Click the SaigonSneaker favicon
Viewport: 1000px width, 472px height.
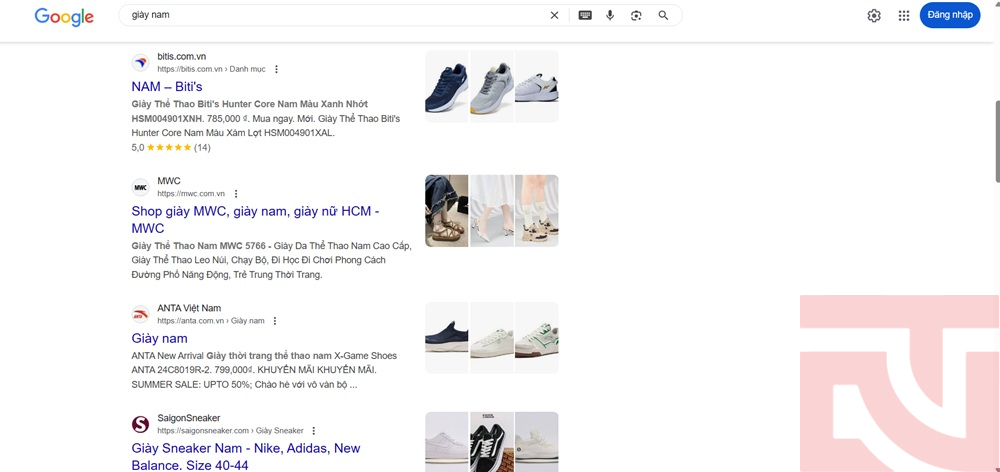tap(140, 424)
